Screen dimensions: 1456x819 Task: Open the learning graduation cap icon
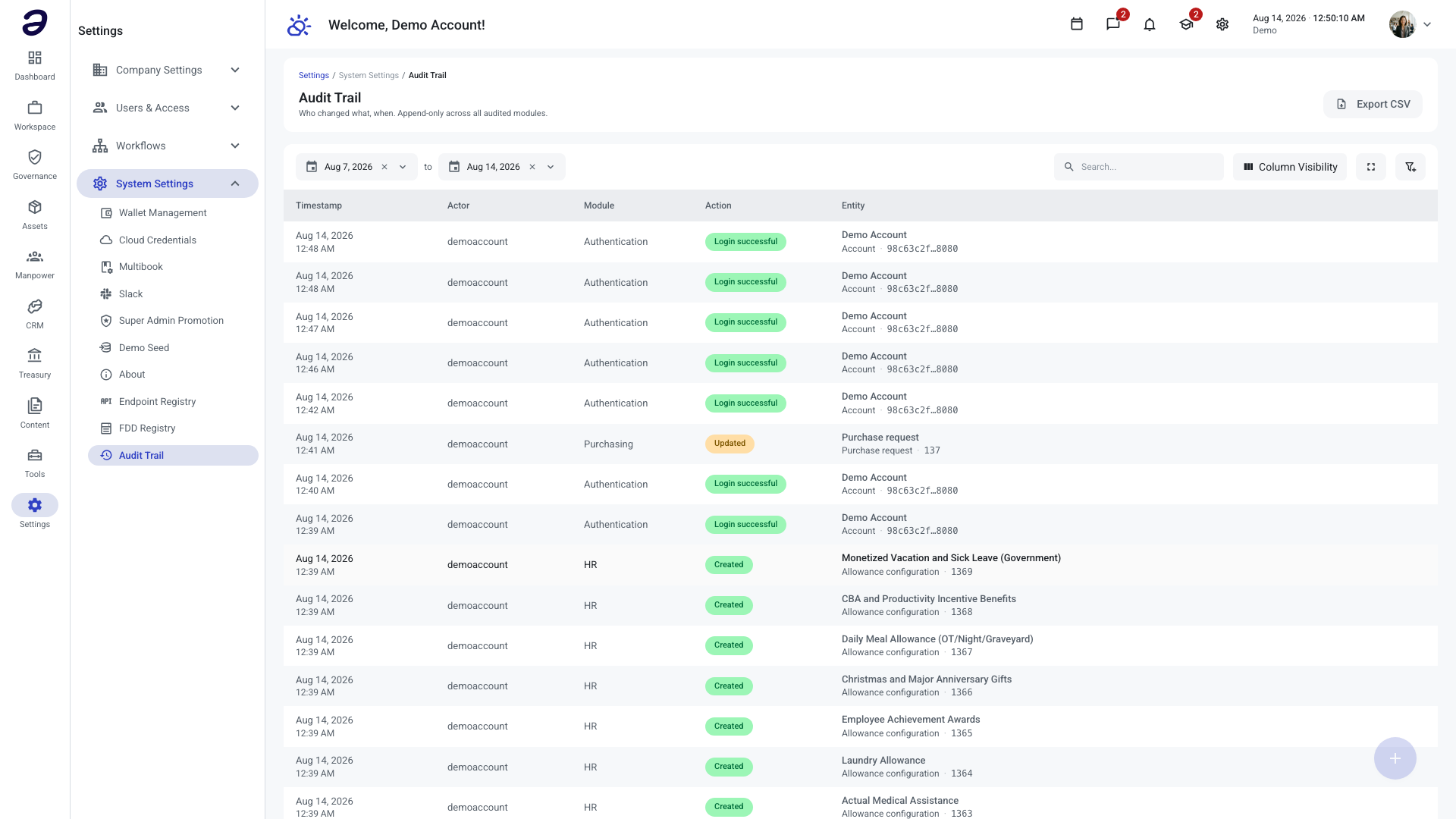1186,24
